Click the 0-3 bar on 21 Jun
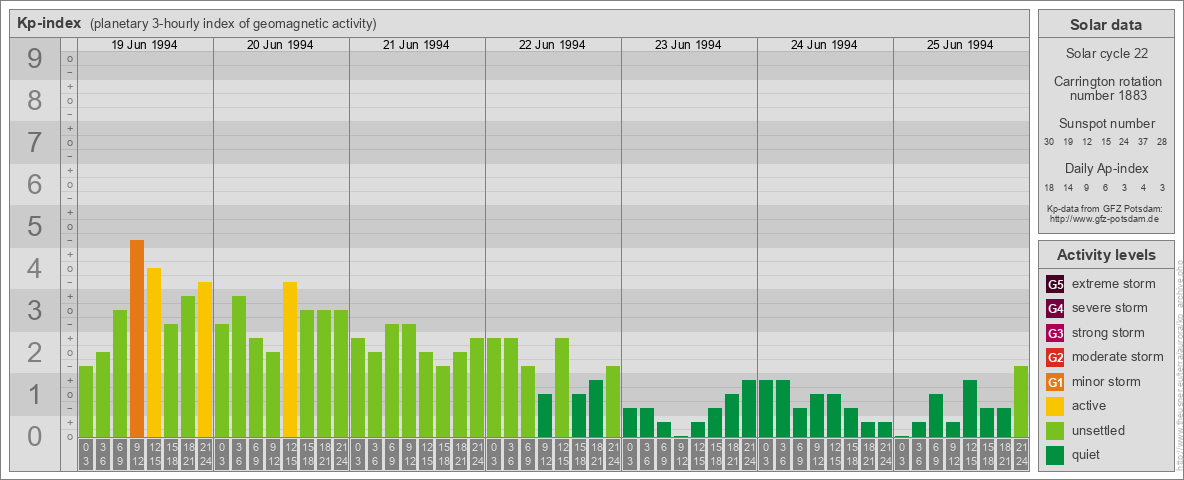The width and height of the screenshot is (1184, 480). [x=358, y=388]
